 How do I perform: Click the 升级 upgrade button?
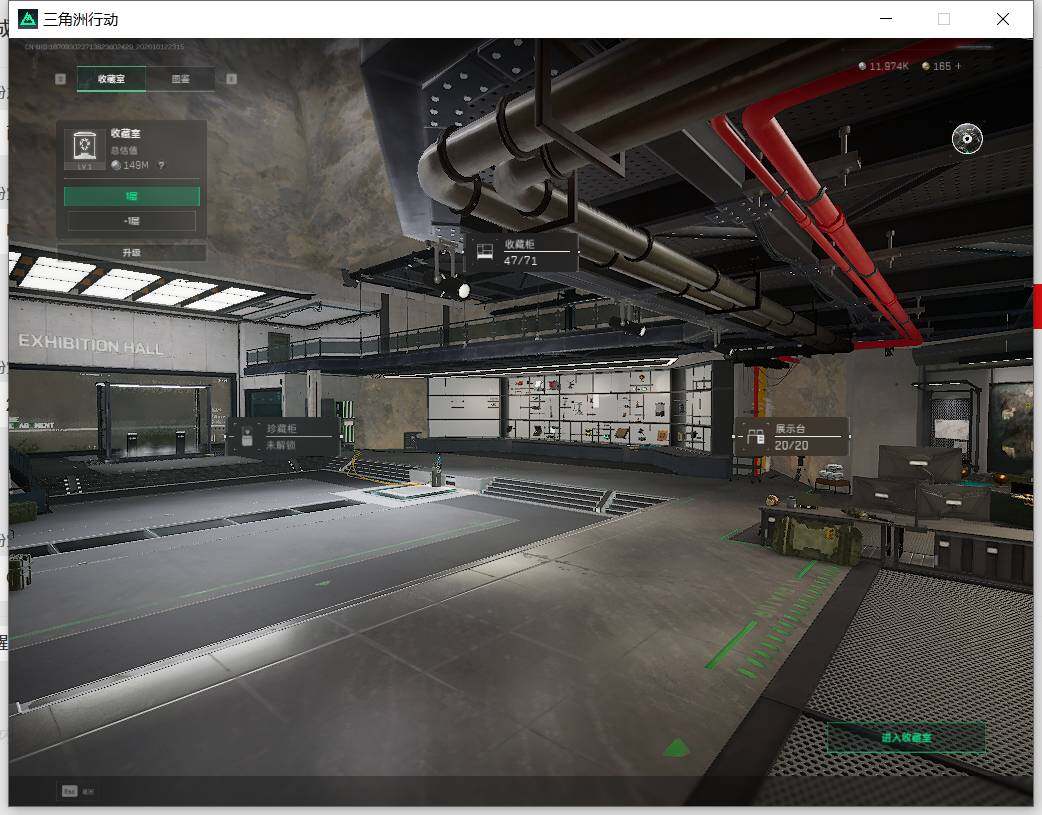(x=132, y=253)
